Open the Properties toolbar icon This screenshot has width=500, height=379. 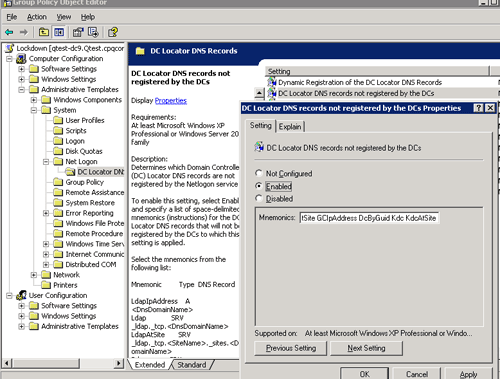[x=78, y=32]
